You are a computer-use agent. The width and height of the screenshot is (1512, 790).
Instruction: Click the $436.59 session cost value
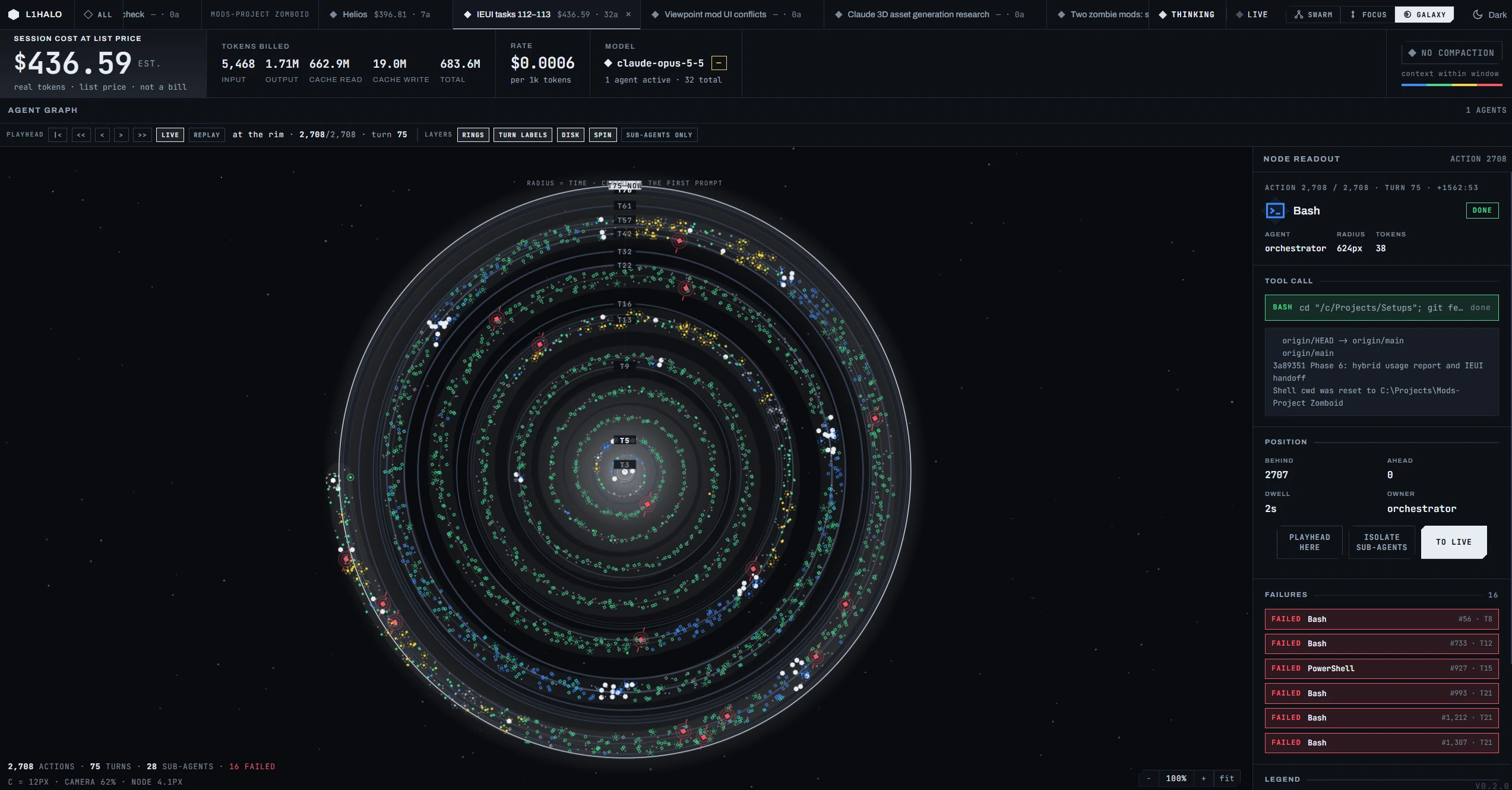(x=72, y=63)
